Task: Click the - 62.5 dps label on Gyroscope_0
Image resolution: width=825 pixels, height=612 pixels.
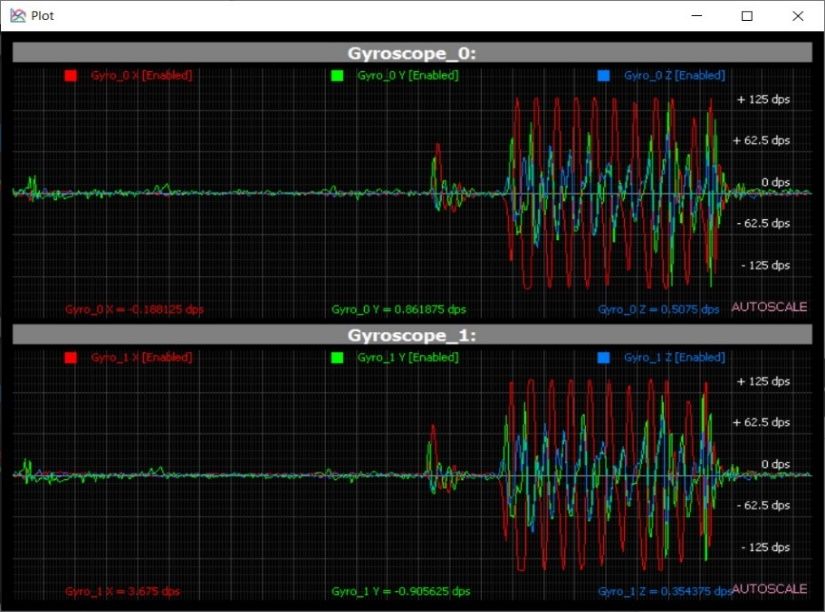Action: (x=763, y=223)
